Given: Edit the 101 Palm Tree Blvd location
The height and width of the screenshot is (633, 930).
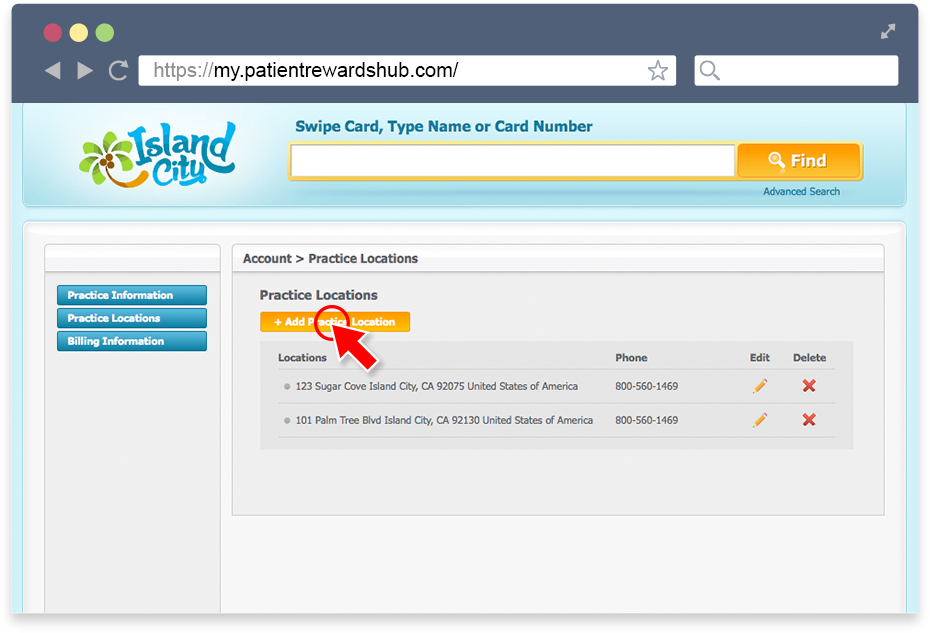Looking at the screenshot, I should coord(760,420).
